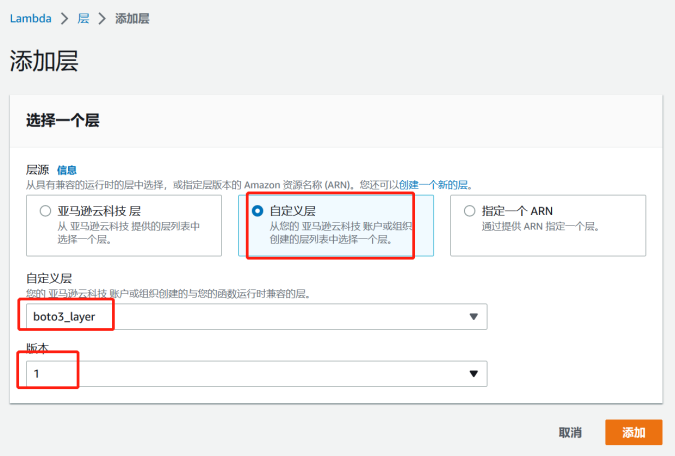Open the boto3_layer custom layer dropdown
This screenshot has width=675, height=456.
click(257, 316)
